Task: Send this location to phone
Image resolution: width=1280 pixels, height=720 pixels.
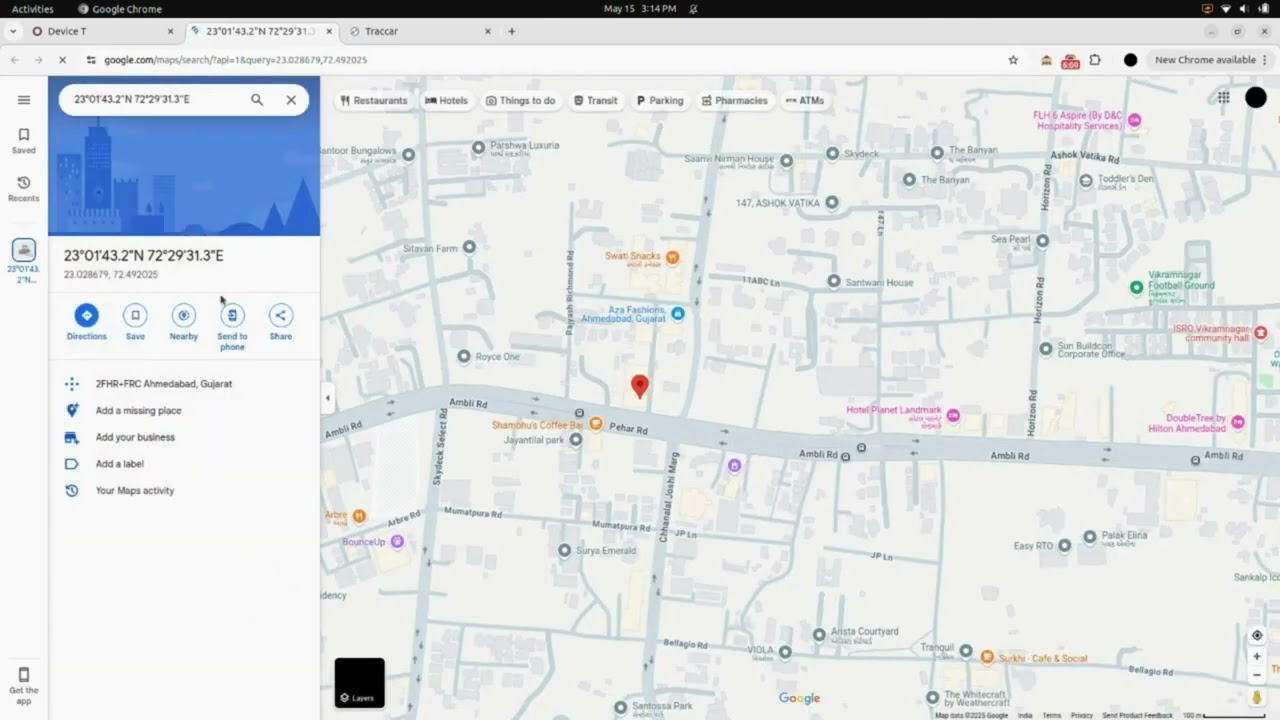Action: (x=232, y=327)
